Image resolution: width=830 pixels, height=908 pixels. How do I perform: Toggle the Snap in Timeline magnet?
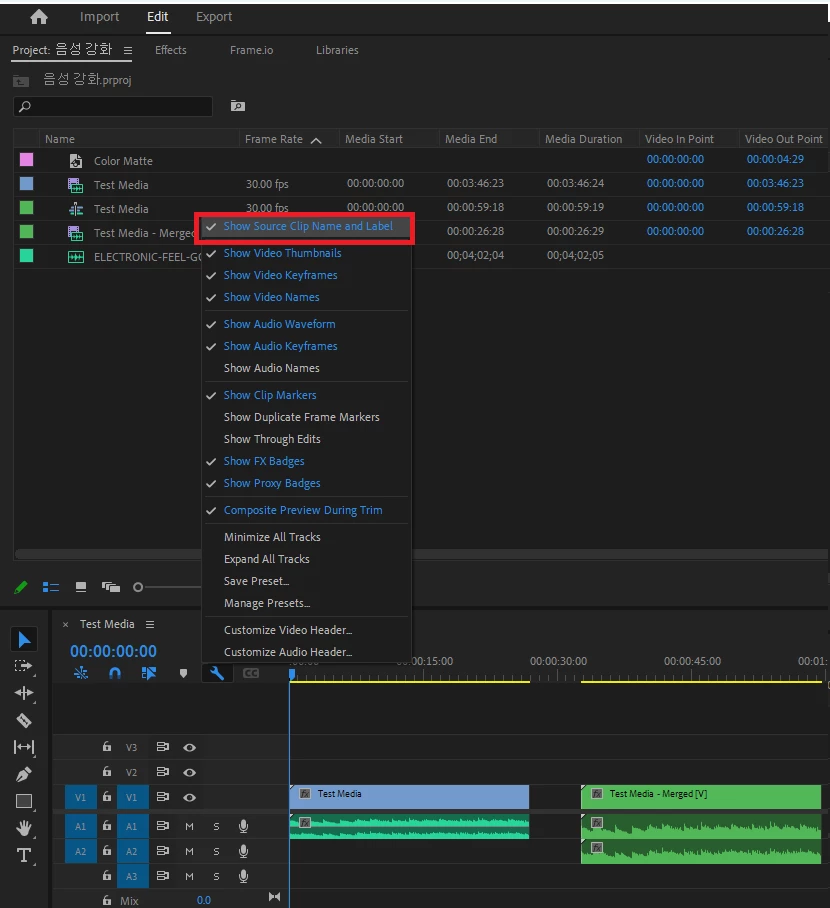pos(115,673)
